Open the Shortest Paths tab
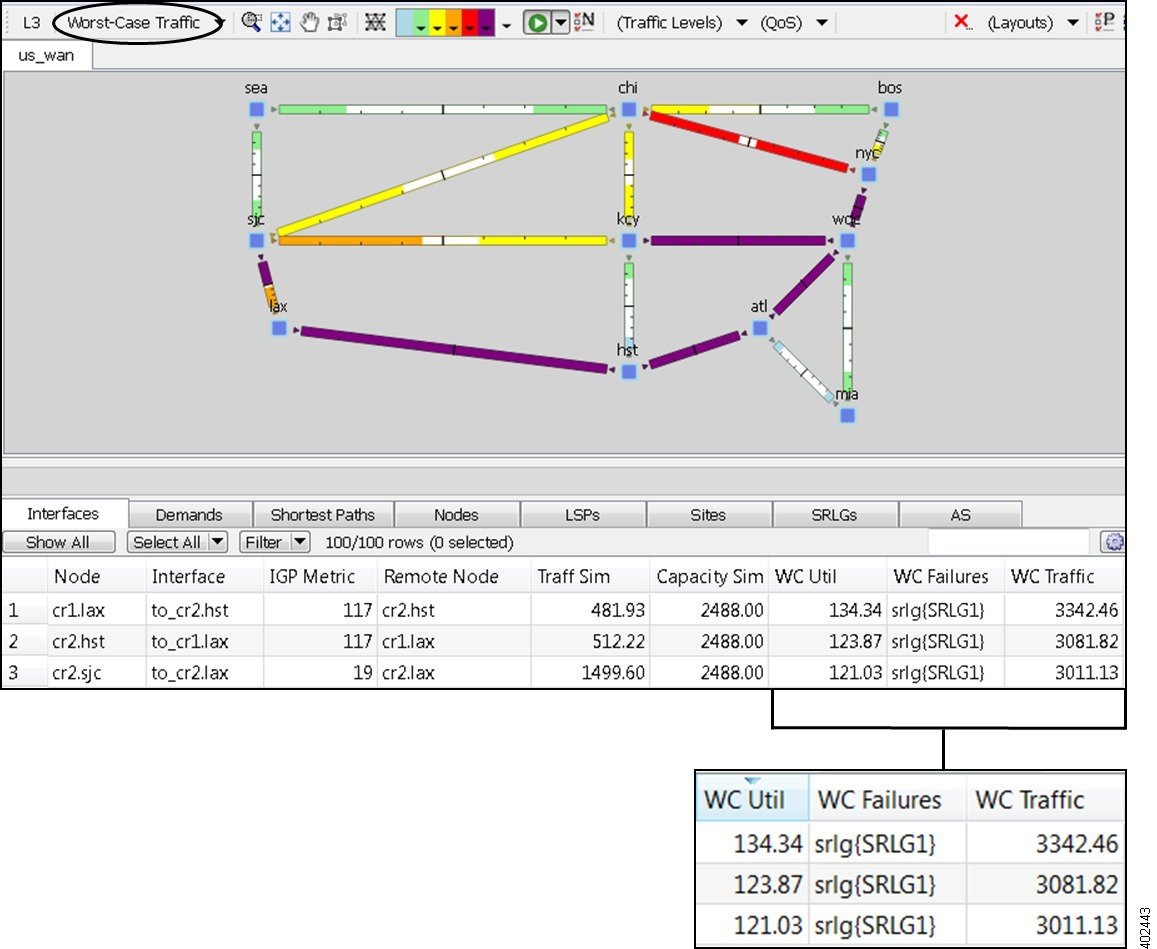The height and width of the screenshot is (949, 1157). pos(322,514)
